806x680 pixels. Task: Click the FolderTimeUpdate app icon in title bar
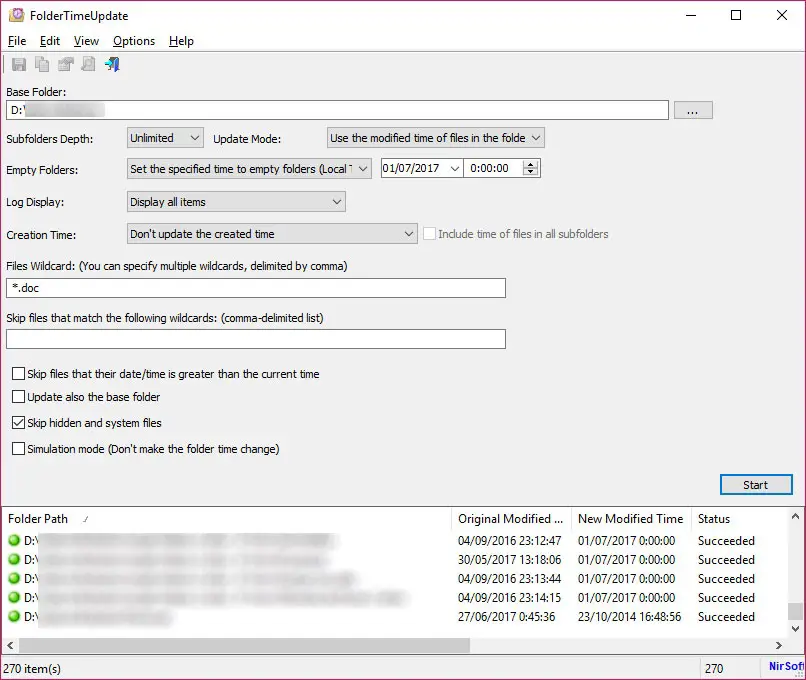click(x=16, y=15)
